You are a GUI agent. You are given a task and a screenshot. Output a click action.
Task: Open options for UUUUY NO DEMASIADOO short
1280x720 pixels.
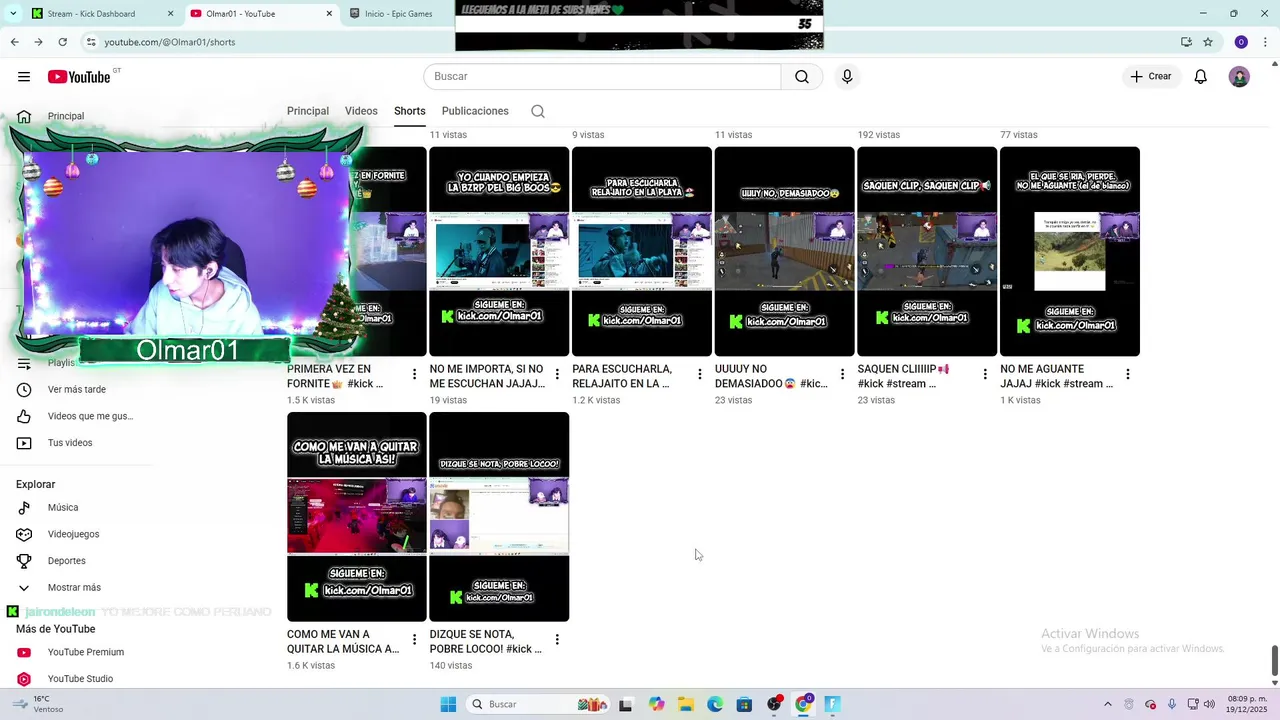point(842,375)
